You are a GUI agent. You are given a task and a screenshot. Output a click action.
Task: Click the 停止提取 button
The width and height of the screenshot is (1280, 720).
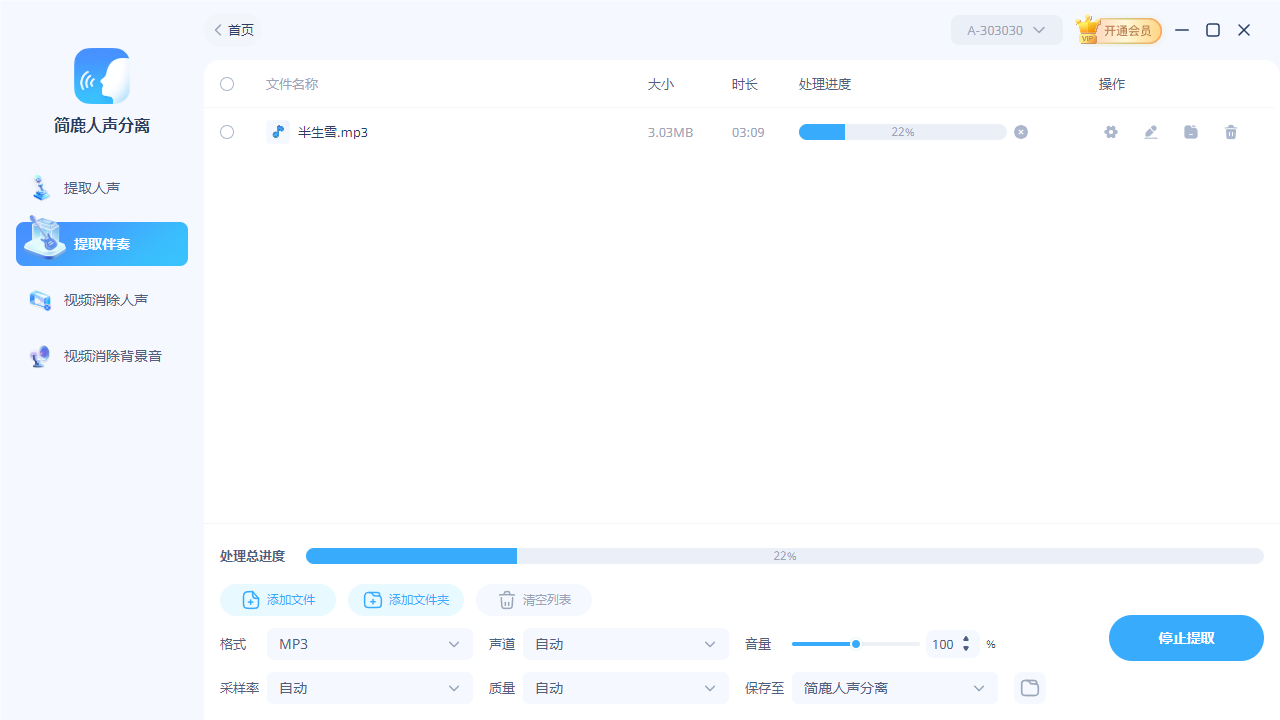point(1186,637)
